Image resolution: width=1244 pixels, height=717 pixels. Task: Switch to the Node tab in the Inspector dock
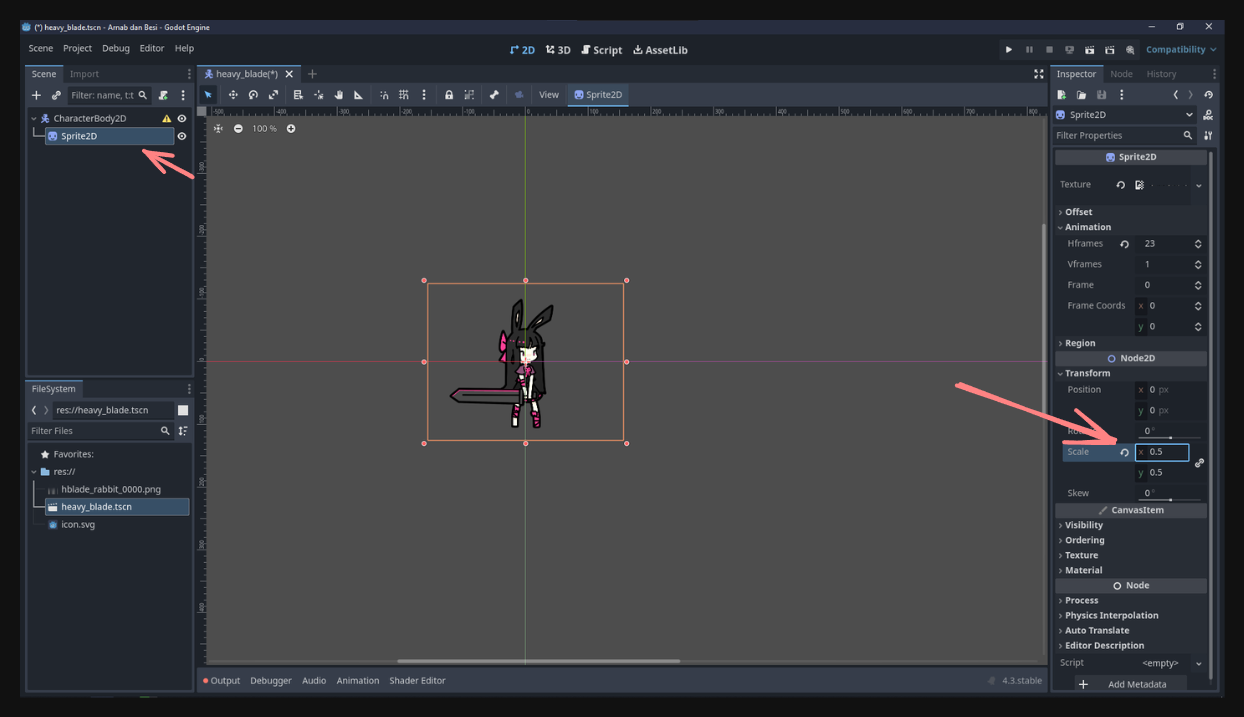1122,74
